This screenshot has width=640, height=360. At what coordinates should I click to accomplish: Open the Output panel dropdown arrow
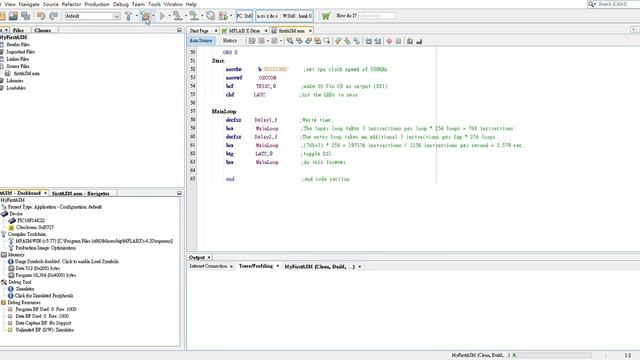209,258
